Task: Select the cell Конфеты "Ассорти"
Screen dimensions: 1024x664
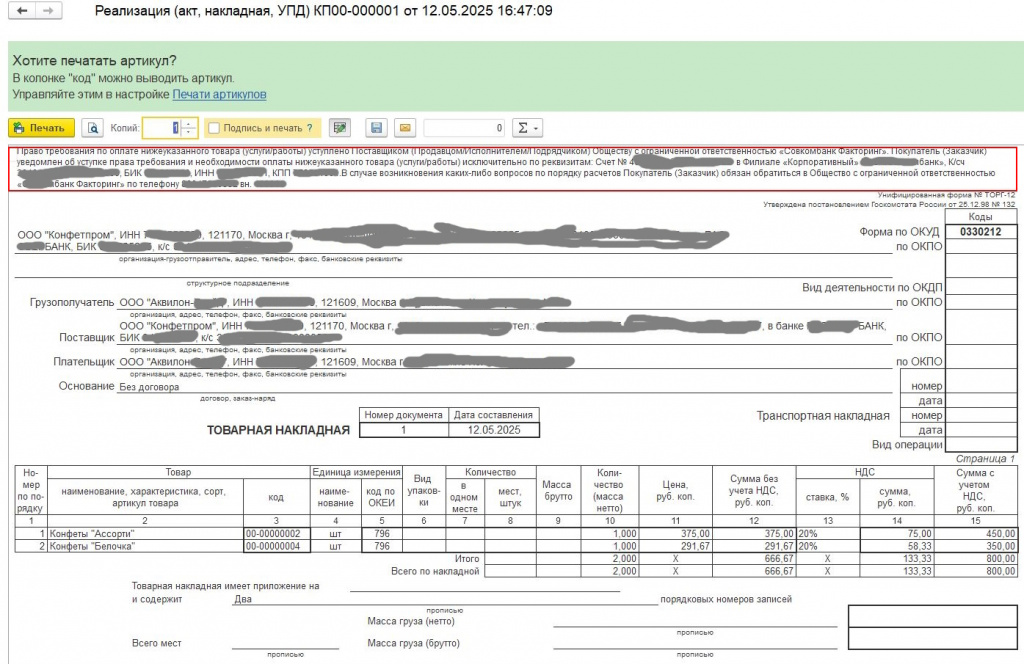Action: pyautogui.click(x=146, y=534)
